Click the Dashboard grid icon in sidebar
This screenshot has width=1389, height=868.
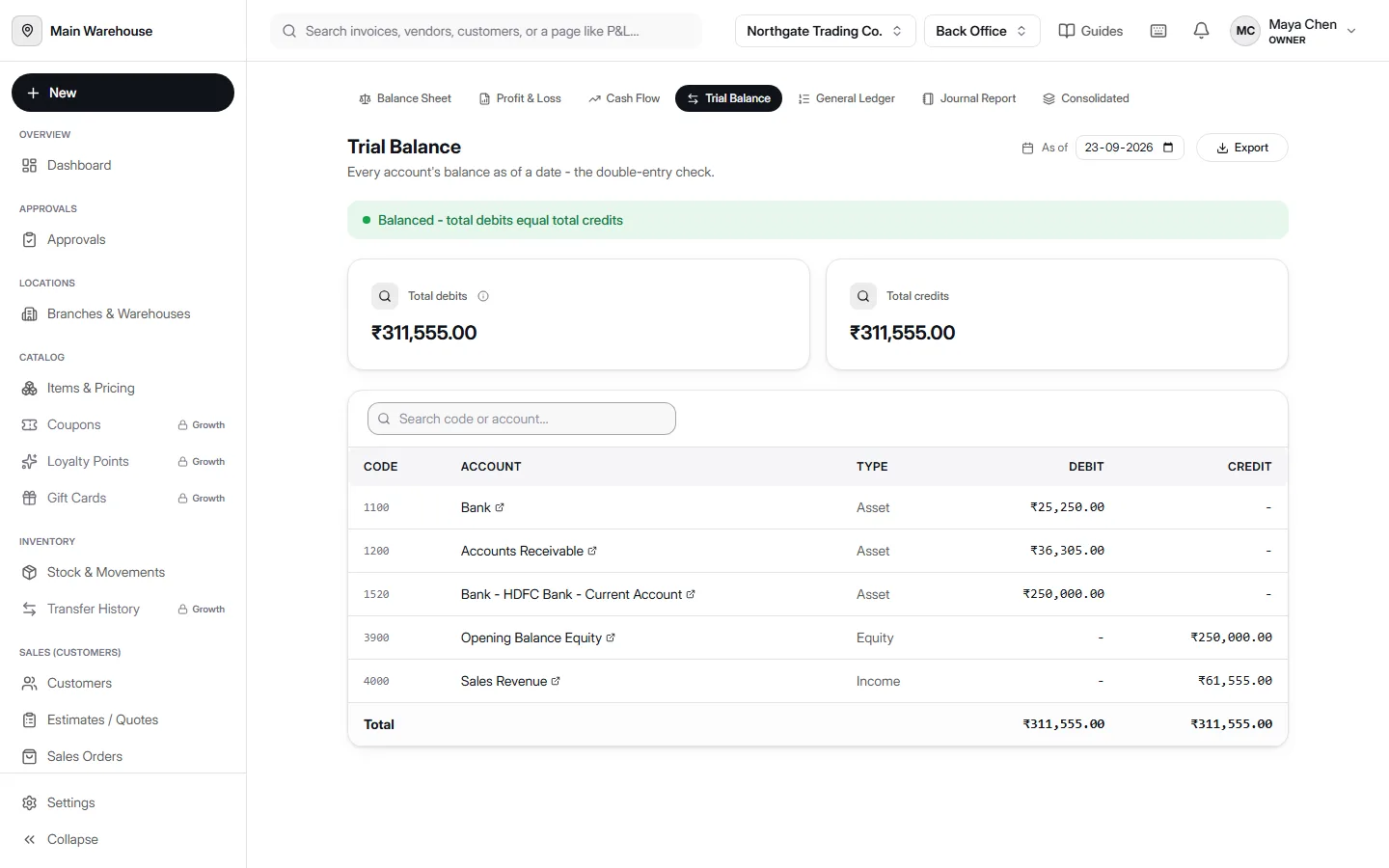click(30, 165)
